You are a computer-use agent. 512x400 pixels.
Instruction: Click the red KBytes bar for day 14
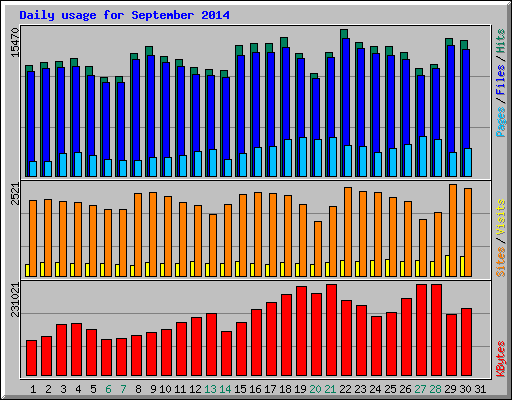226,354
